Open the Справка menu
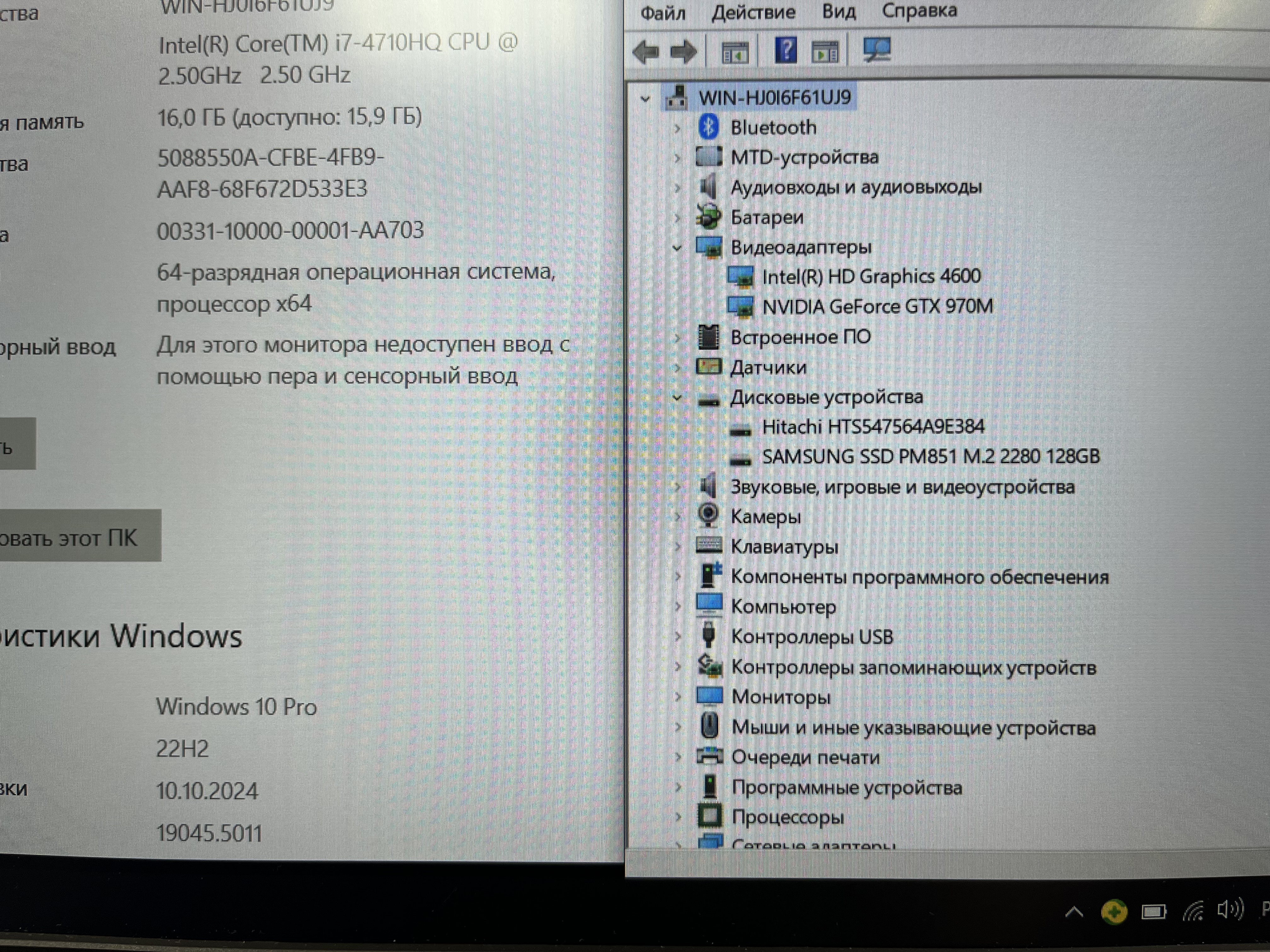 pos(919,10)
